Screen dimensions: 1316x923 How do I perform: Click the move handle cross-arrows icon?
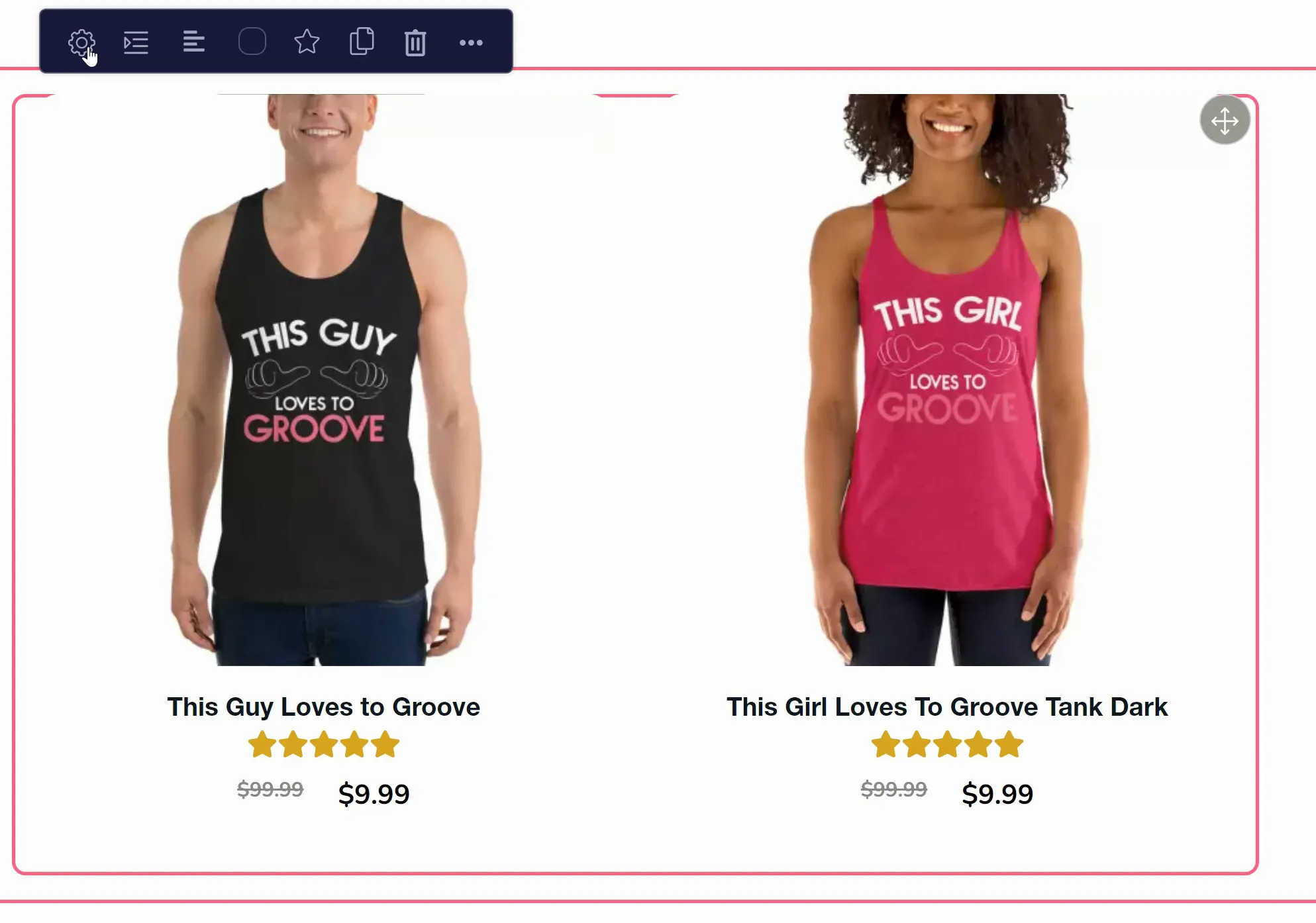click(x=1225, y=121)
